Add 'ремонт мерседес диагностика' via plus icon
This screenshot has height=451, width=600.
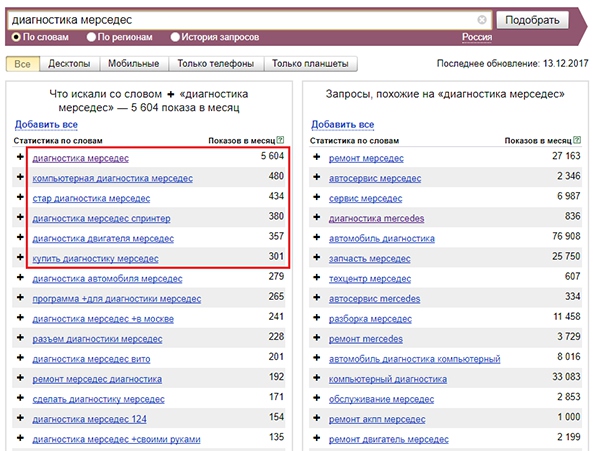[x=20, y=378]
